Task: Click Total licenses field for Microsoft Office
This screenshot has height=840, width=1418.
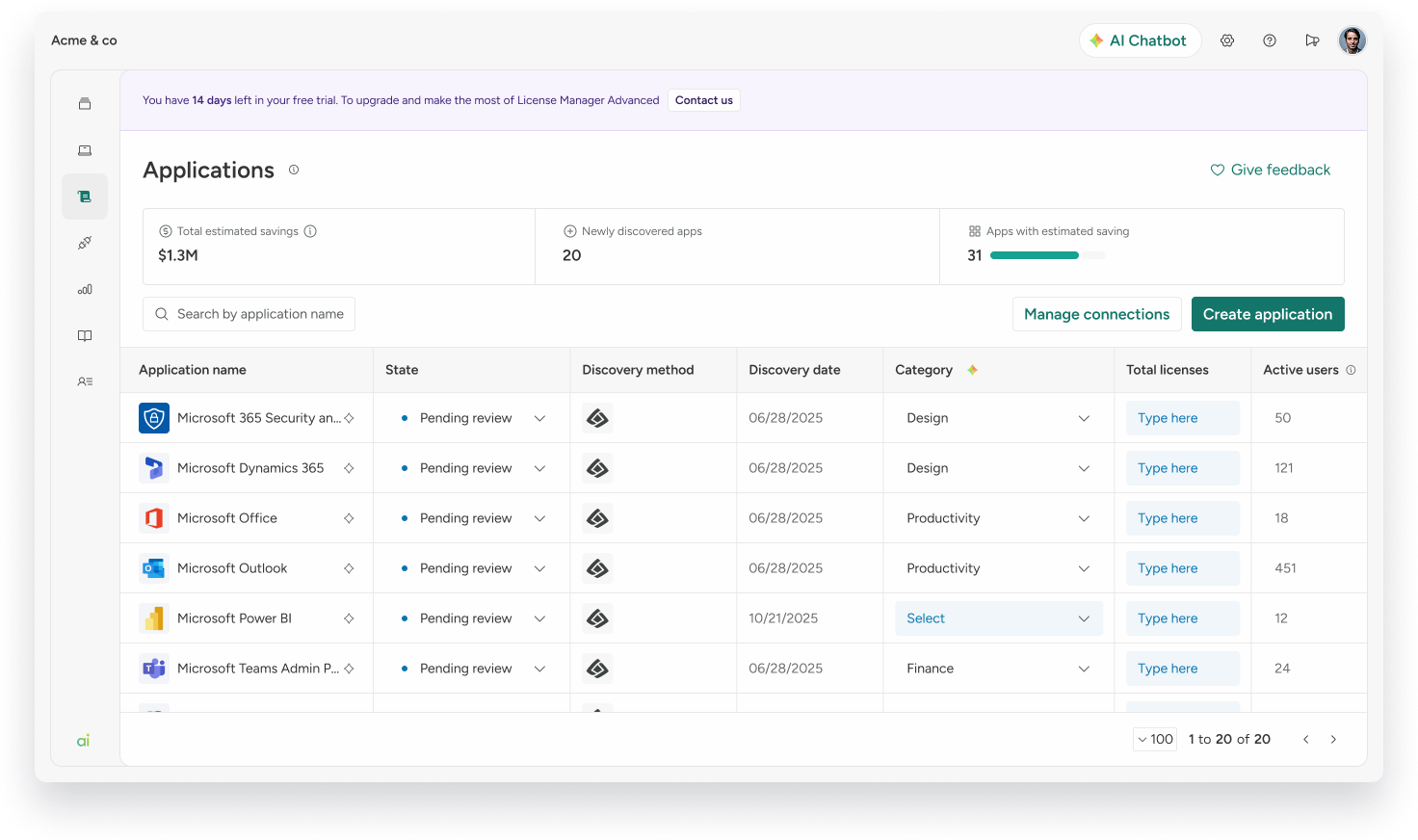Action: 1183,518
